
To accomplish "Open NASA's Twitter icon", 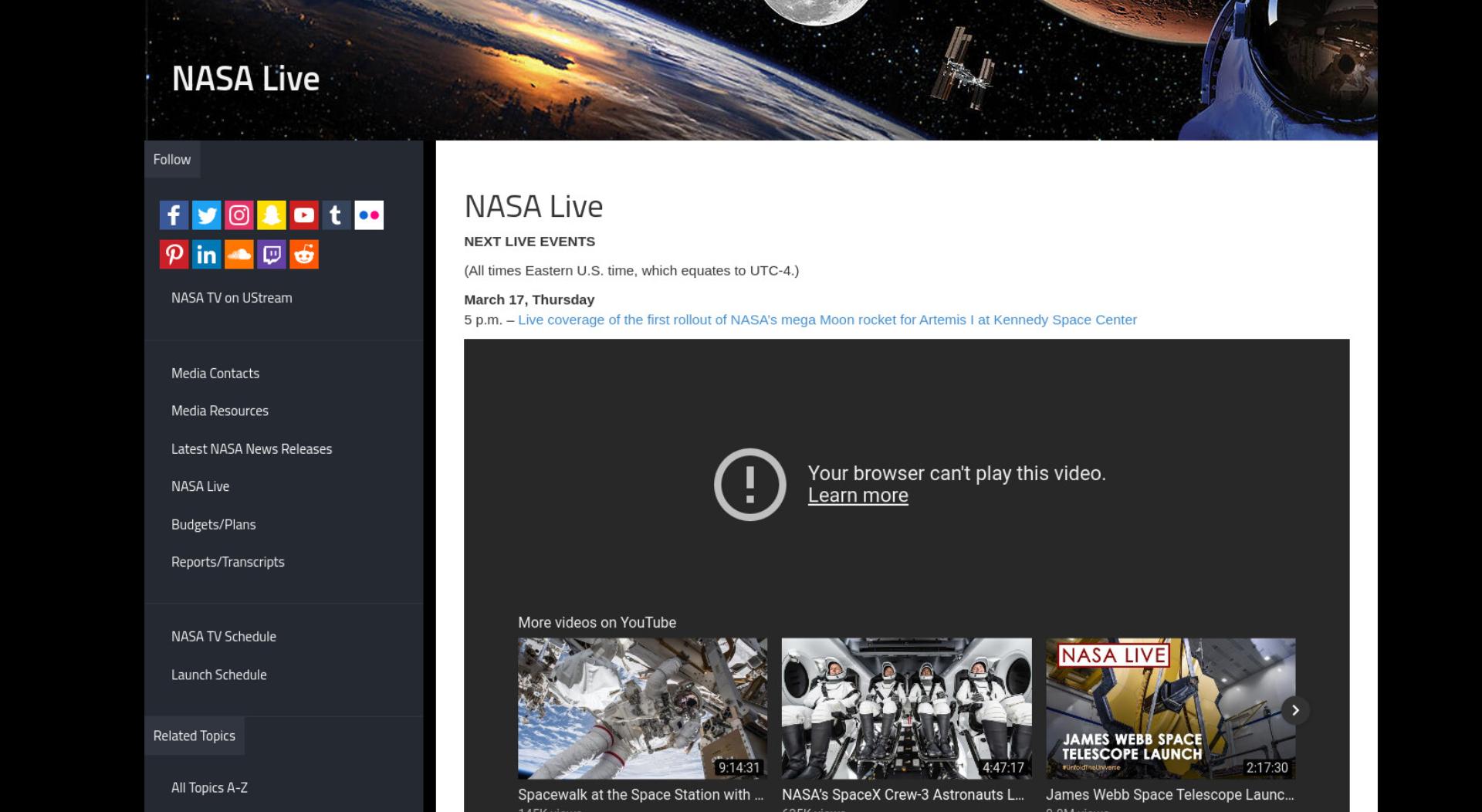I will pos(206,215).
